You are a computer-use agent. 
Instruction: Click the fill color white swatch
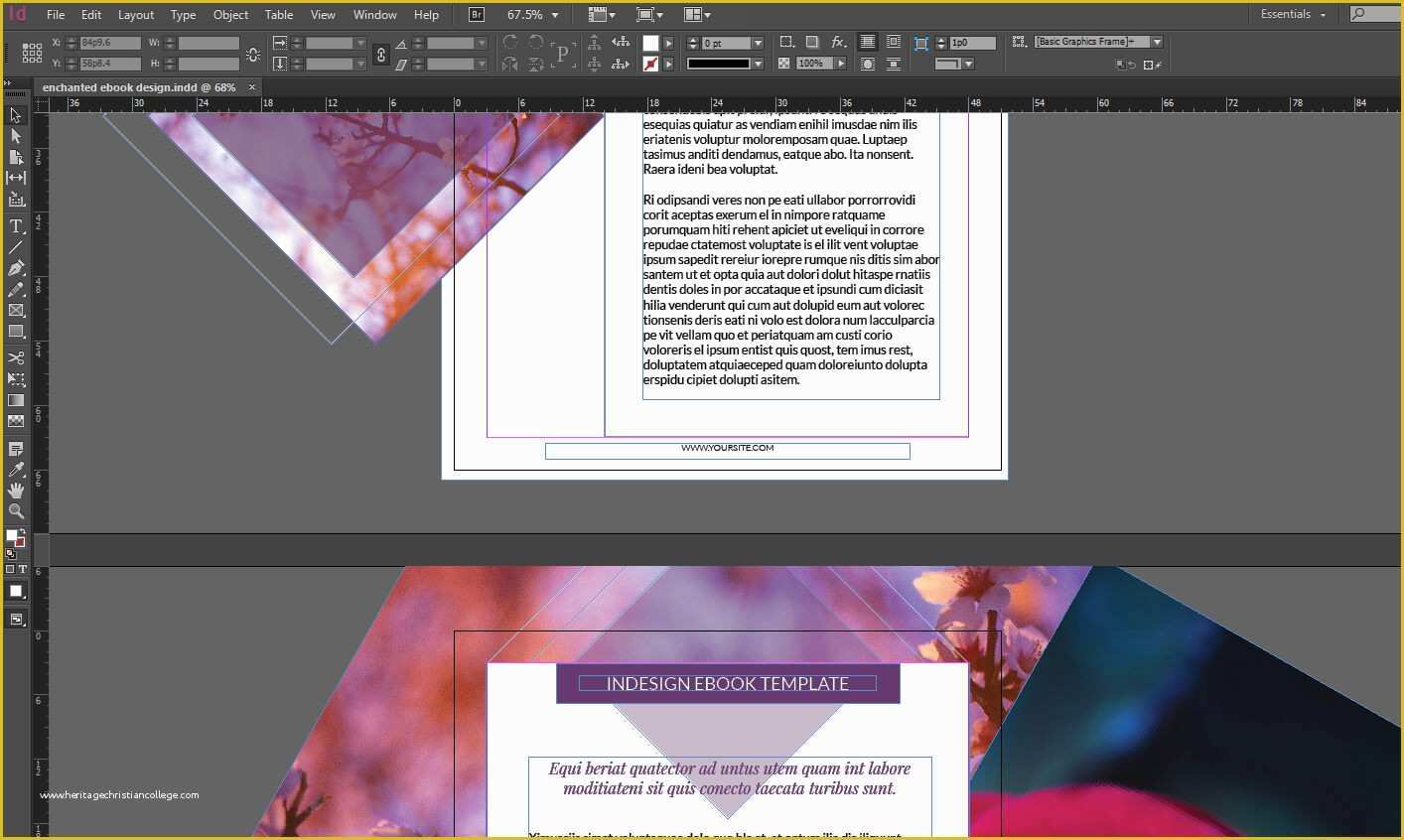coord(650,43)
